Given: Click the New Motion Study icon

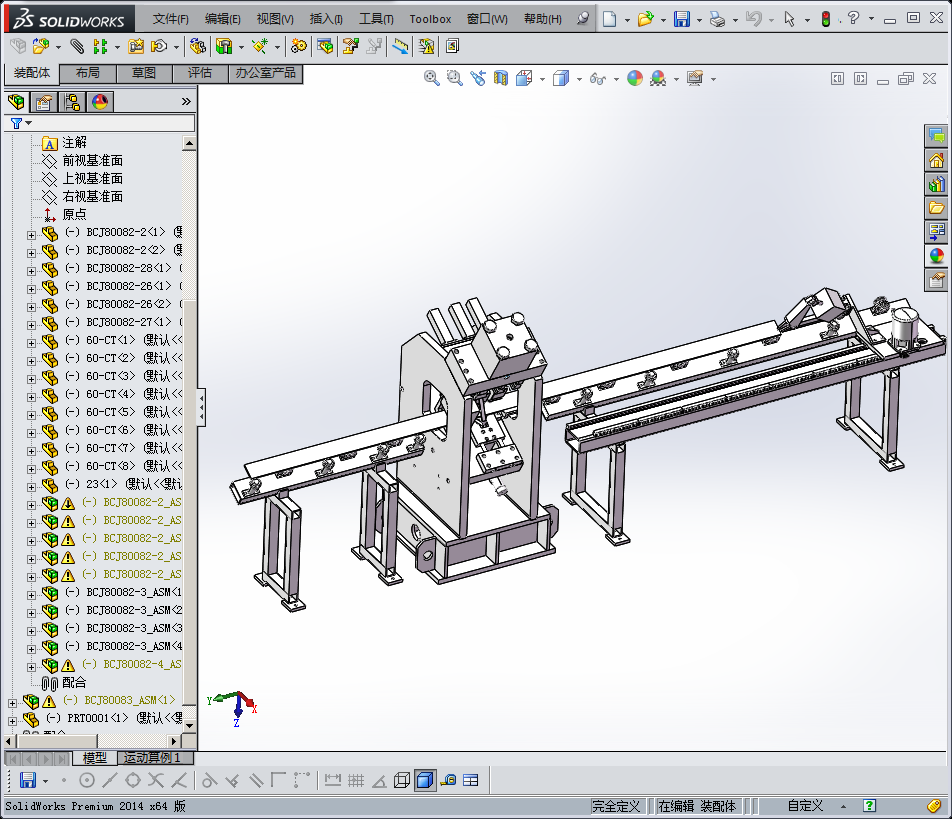Looking at the screenshot, I should 298,46.
